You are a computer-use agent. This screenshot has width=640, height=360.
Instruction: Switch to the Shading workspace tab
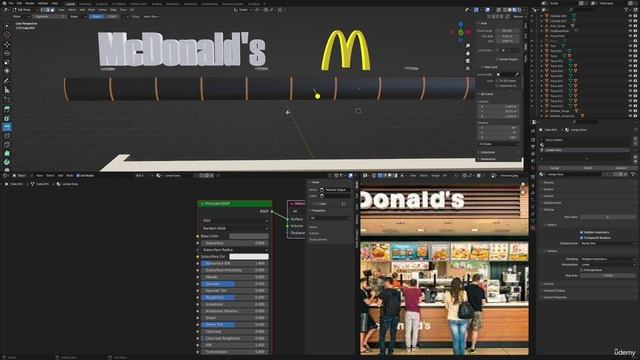[x=157, y=4]
